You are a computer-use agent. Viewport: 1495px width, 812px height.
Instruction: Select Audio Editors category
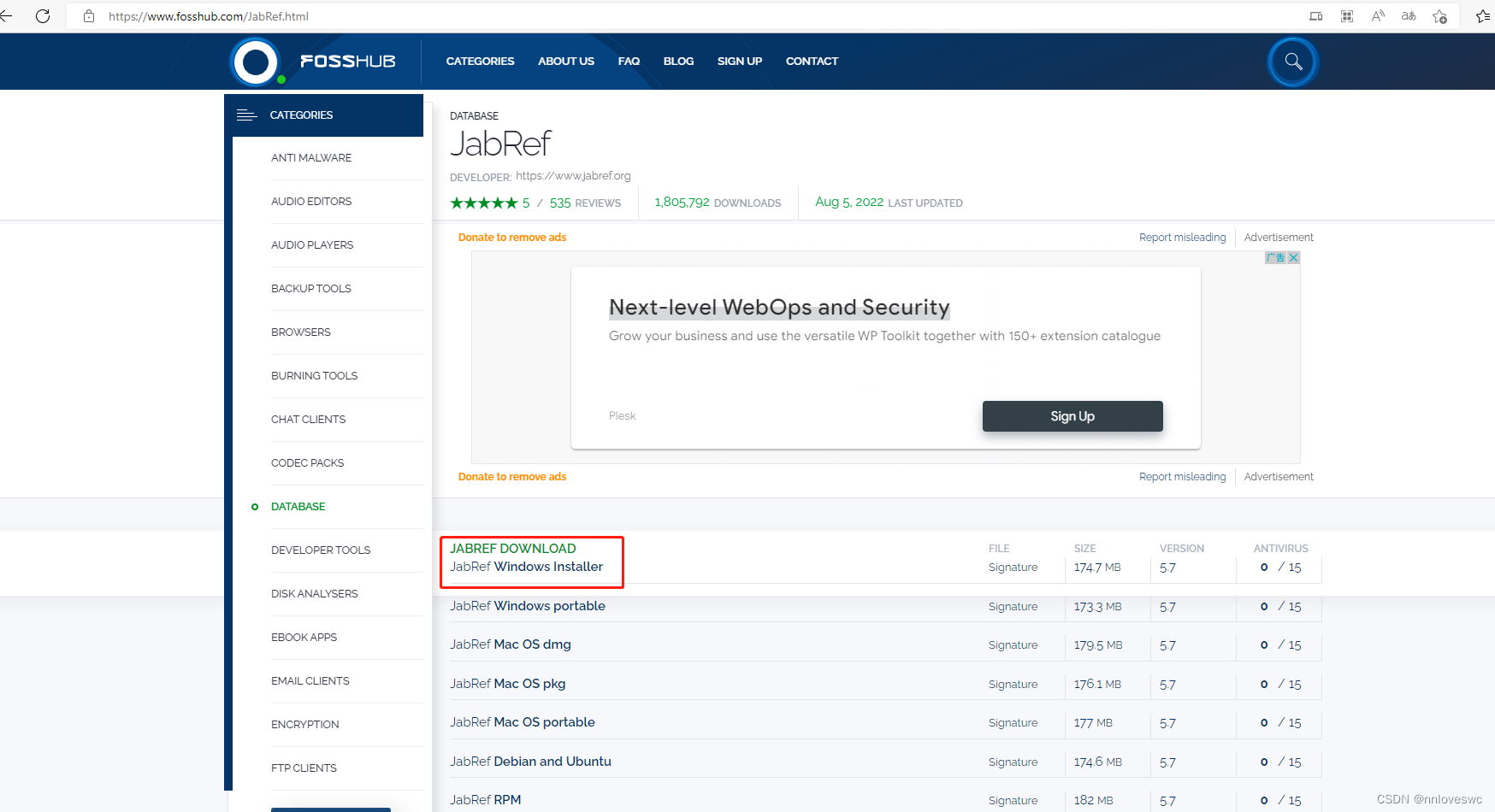click(311, 202)
